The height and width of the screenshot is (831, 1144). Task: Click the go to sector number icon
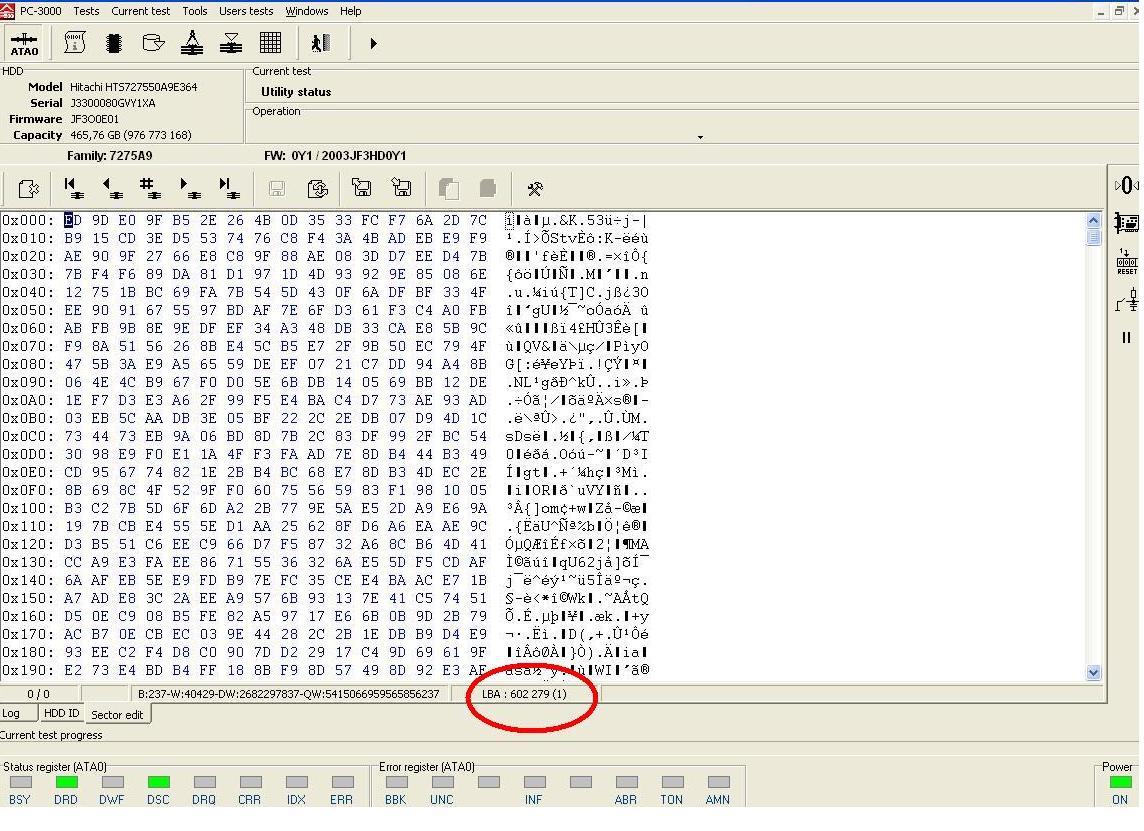click(x=150, y=188)
